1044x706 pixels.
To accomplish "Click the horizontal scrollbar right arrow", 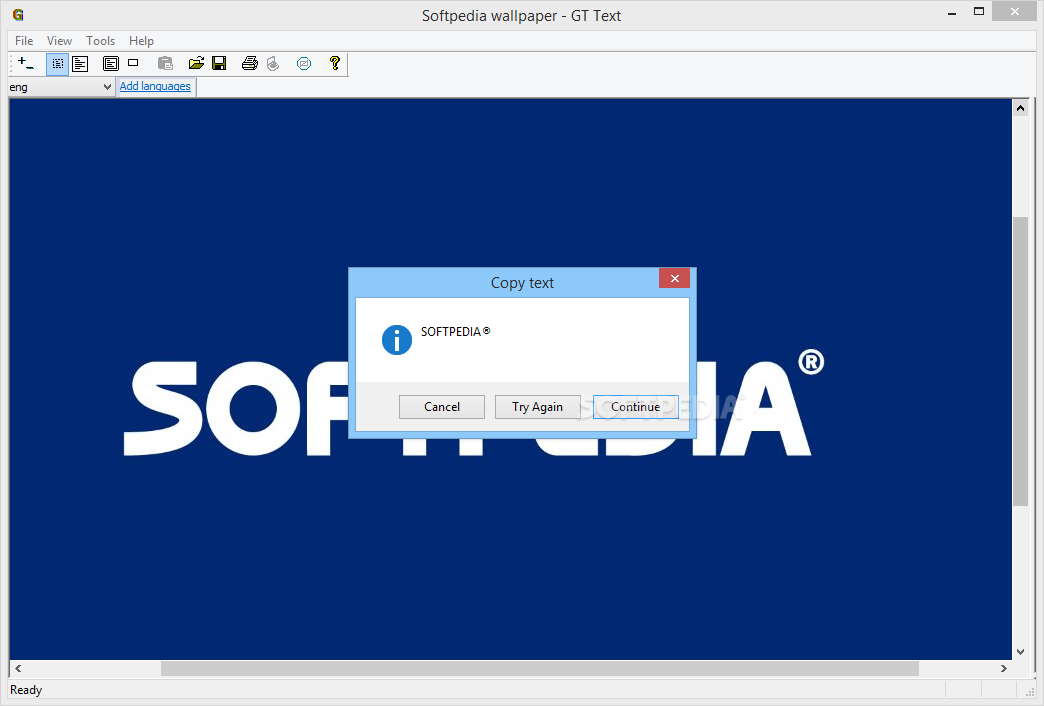I will click(x=1003, y=668).
